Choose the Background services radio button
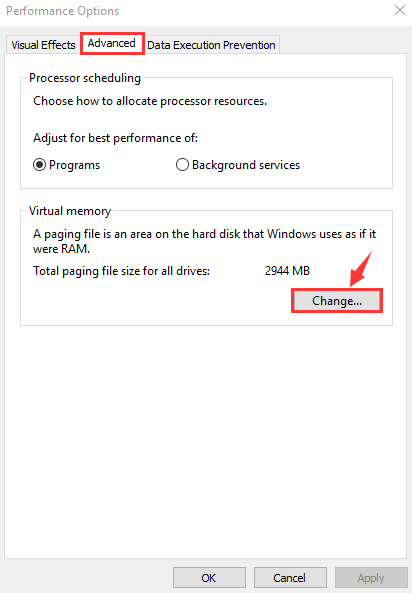The width and height of the screenshot is (412, 593). coord(182,165)
